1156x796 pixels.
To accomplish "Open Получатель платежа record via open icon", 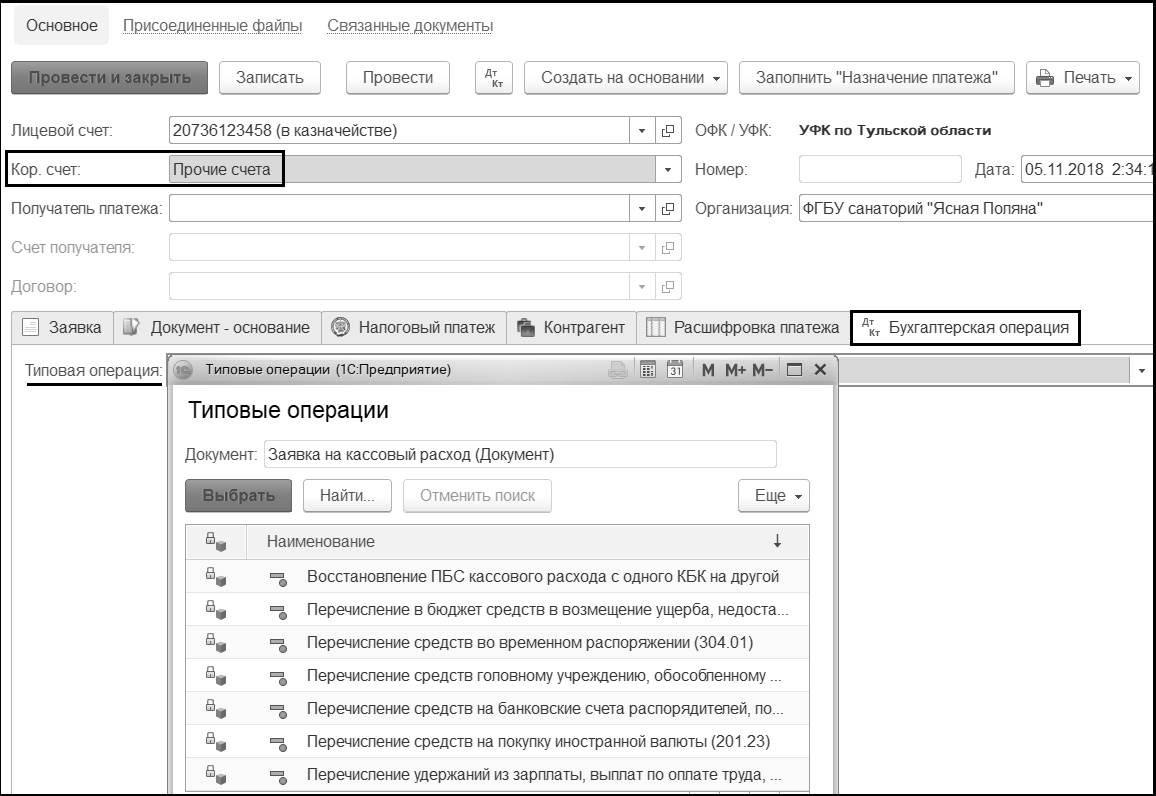I will click(667, 209).
